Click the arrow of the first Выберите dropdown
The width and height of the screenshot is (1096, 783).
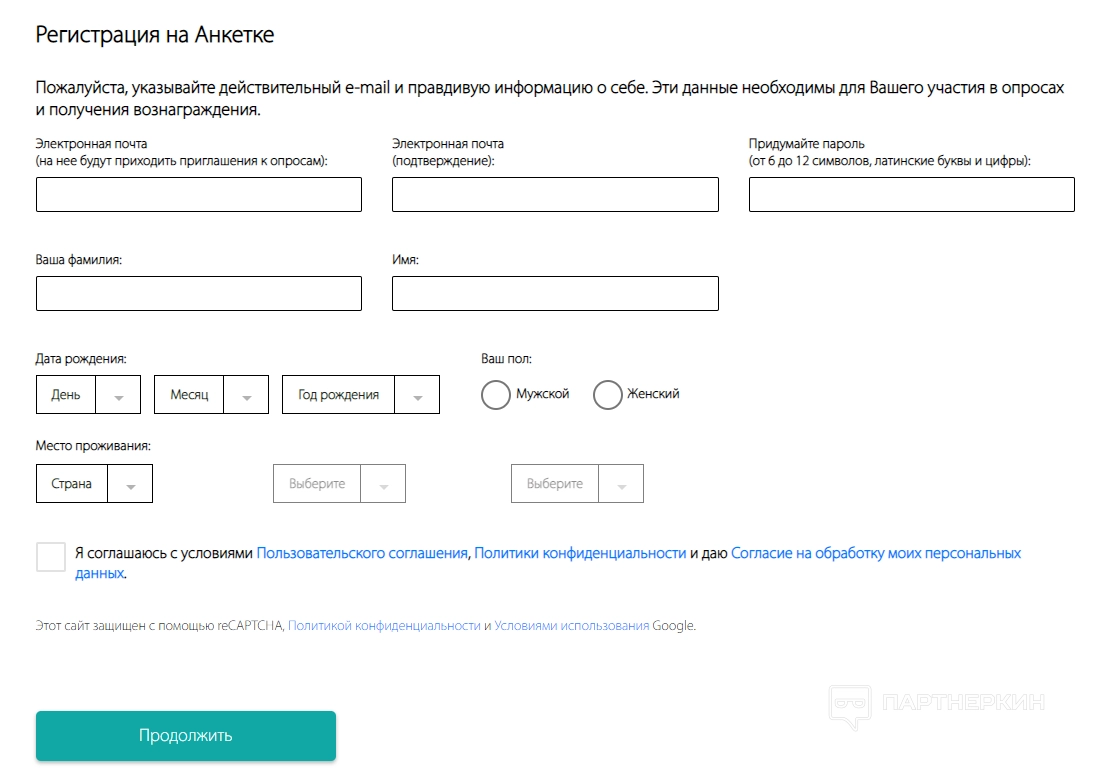(x=382, y=485)
